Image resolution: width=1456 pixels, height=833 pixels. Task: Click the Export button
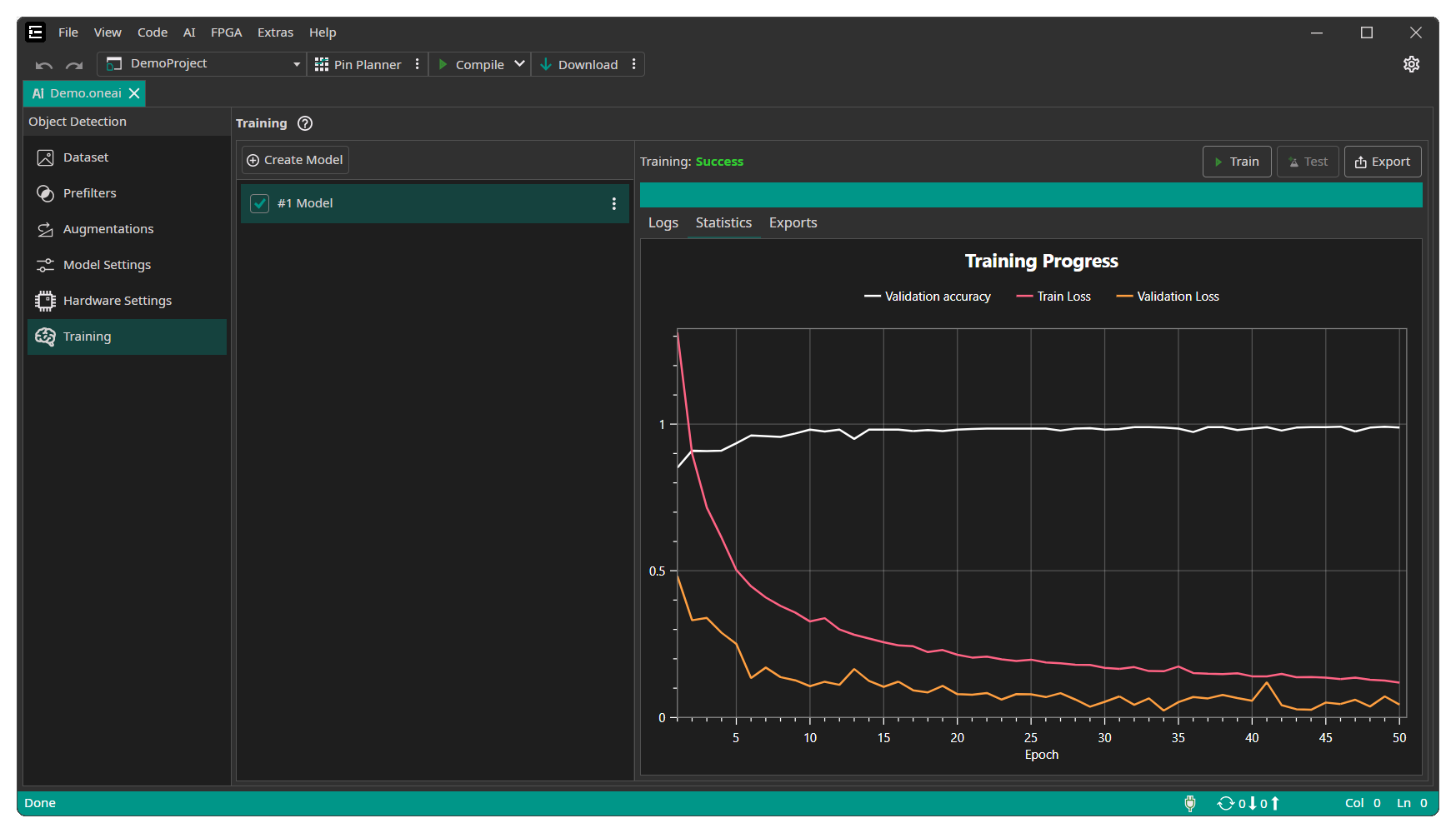point(1383,162)
